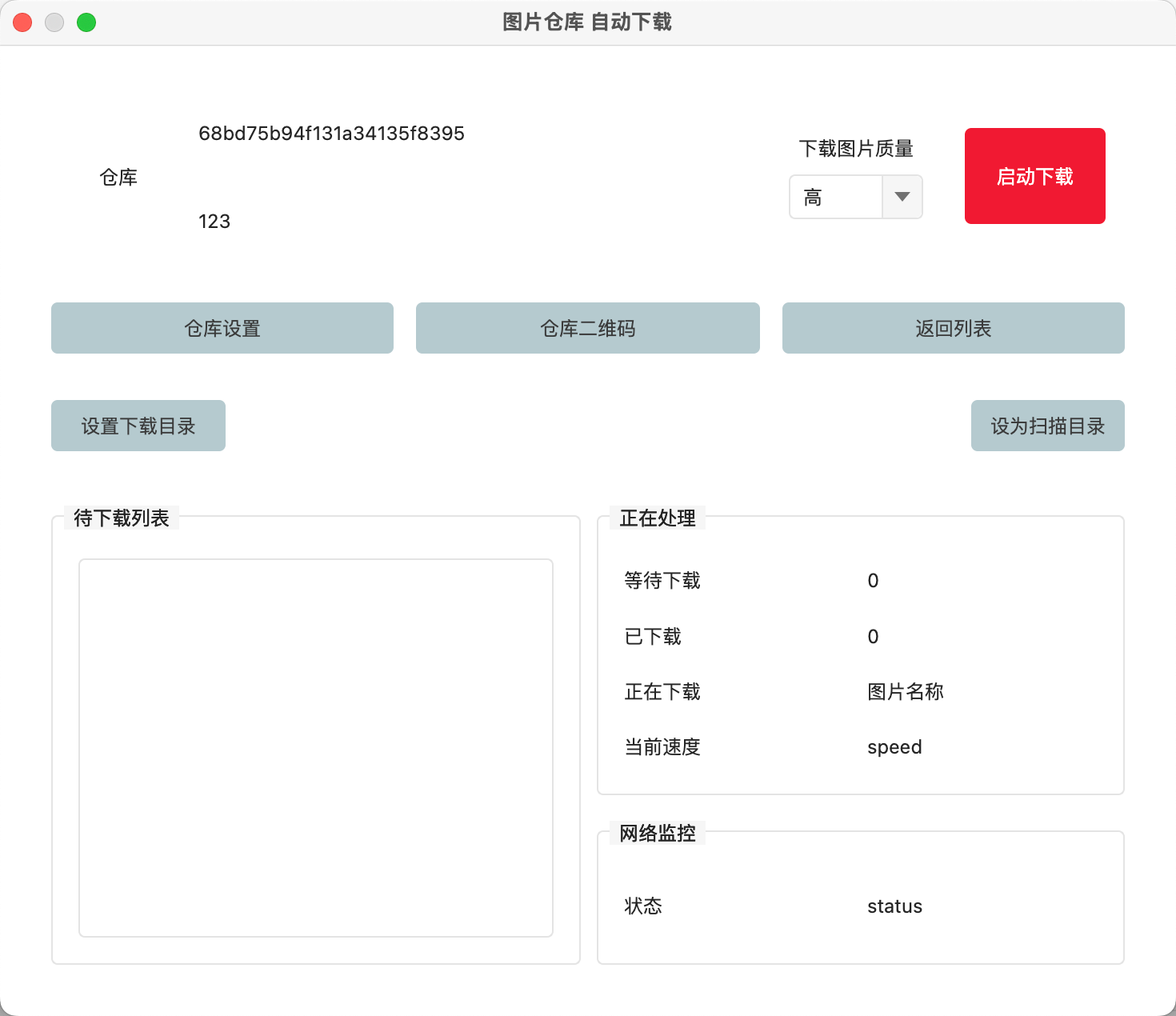Click the dropdown arrow next to 高
1176x1016 pixels.
click(x=902, y=197)
